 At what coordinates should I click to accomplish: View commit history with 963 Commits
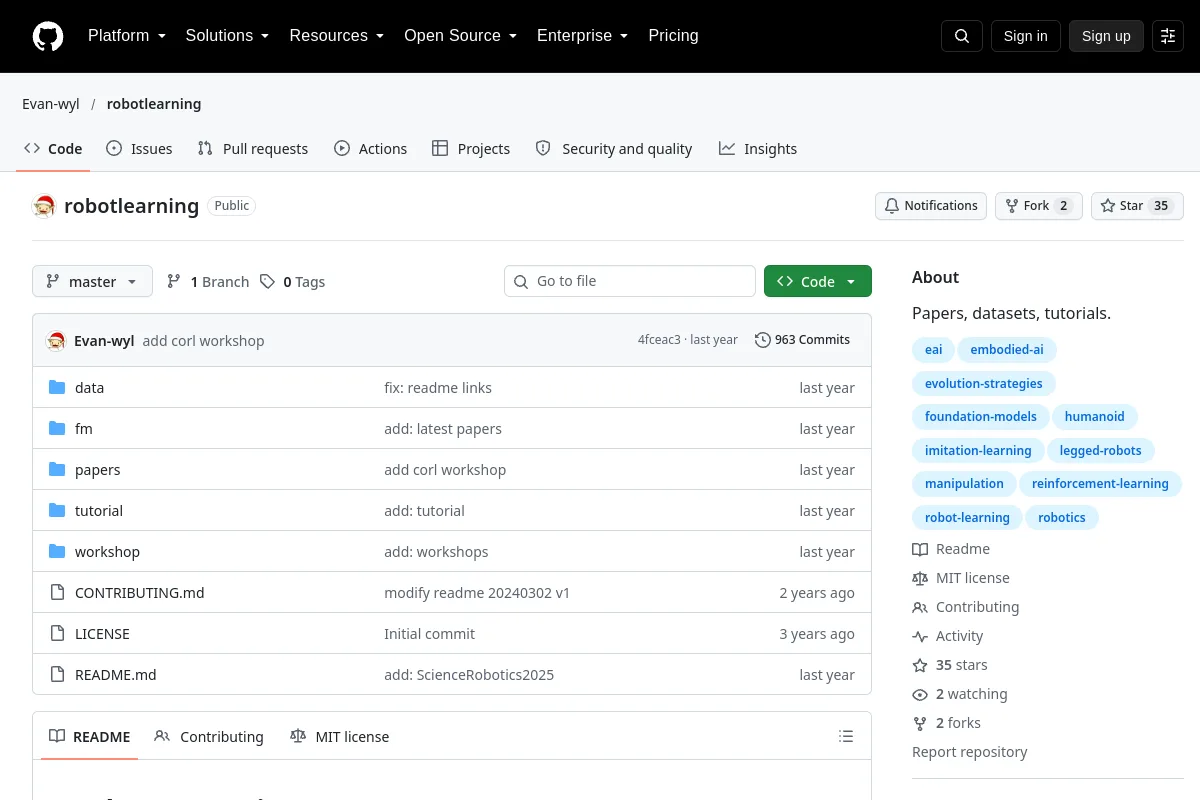[802, 340]
